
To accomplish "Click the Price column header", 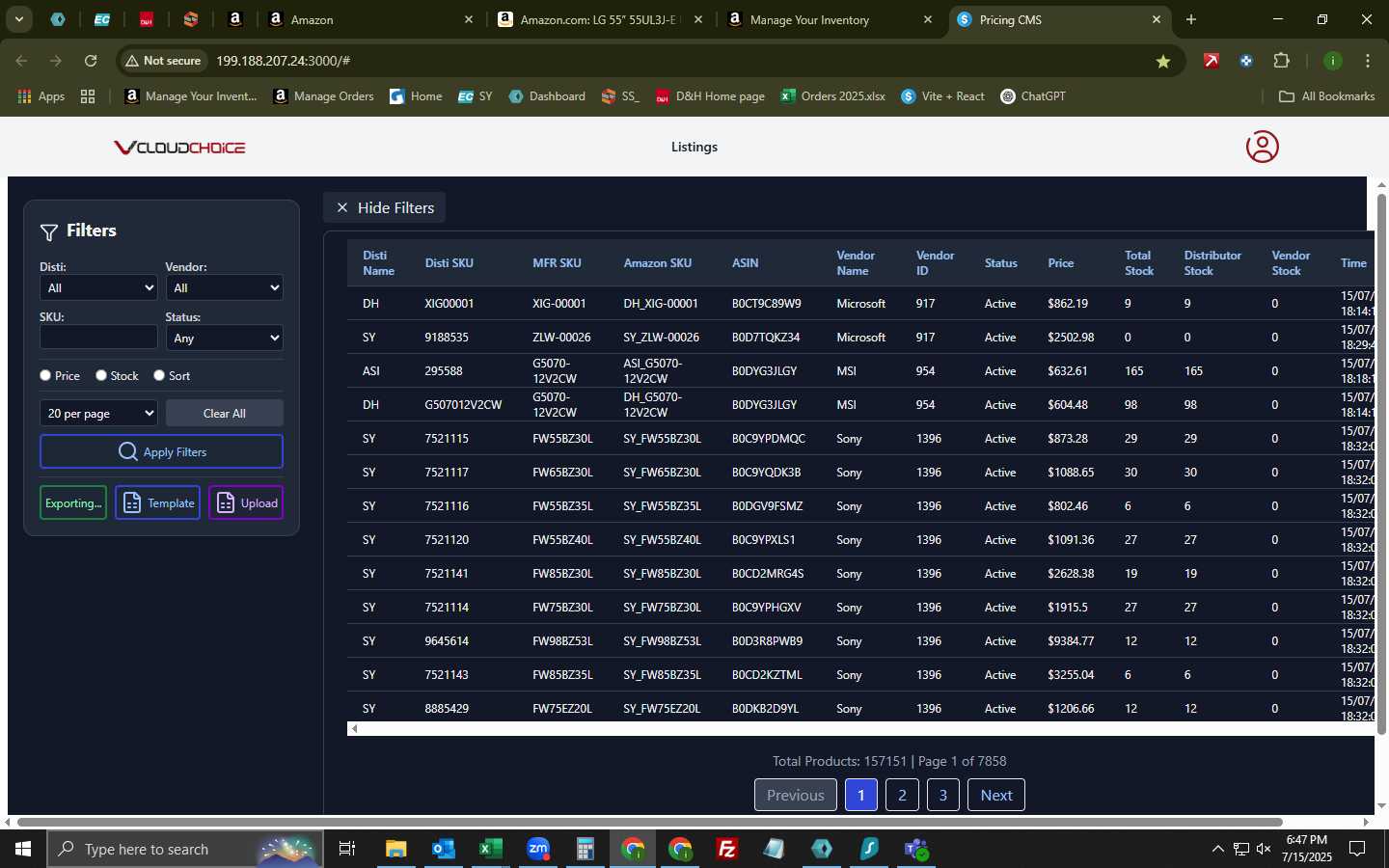I will 1061,262.
